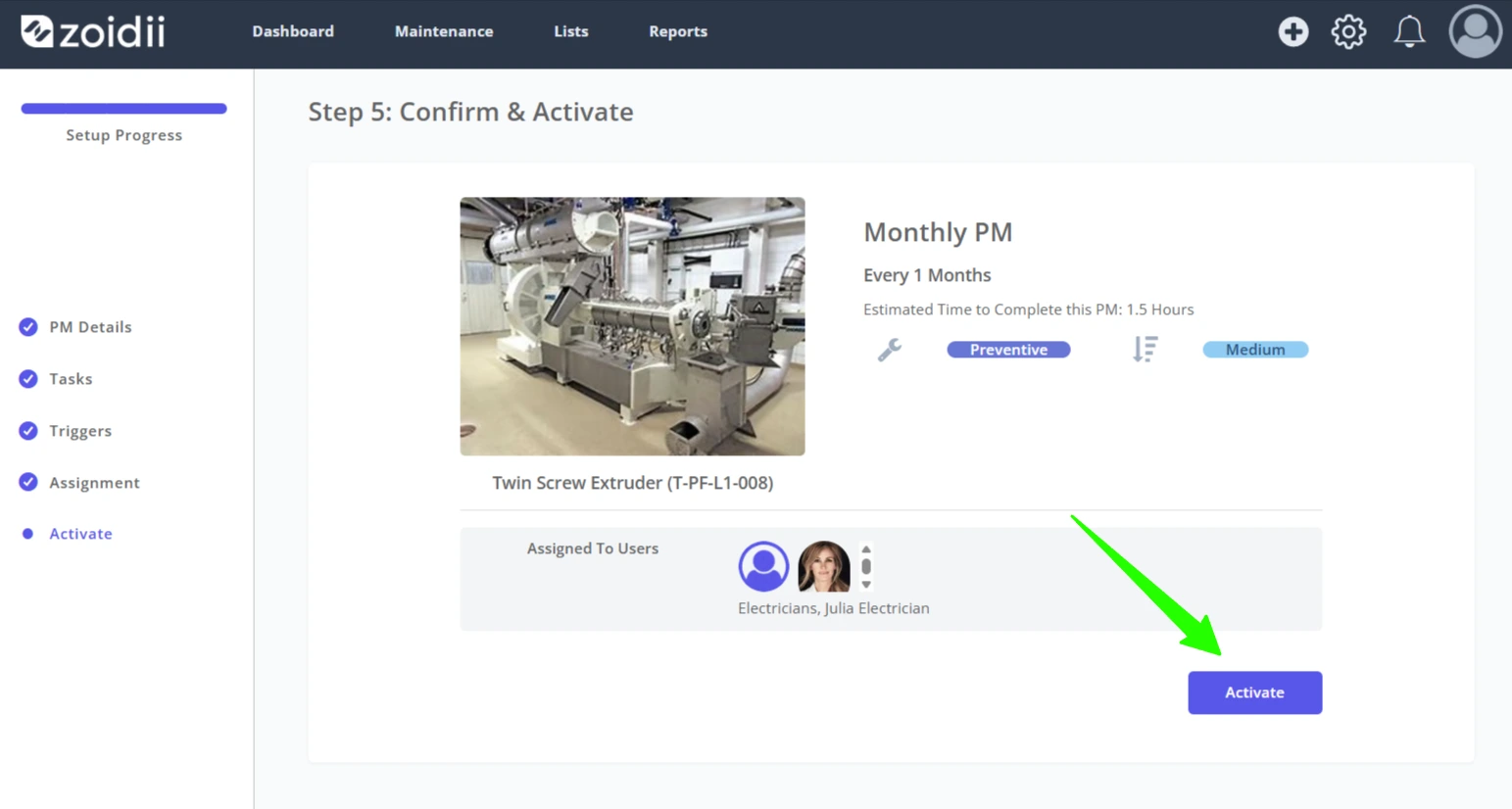Screen dimensions: 1512x809
Task: Click the priority sort icon
Action: click(x=1145, y=350)
